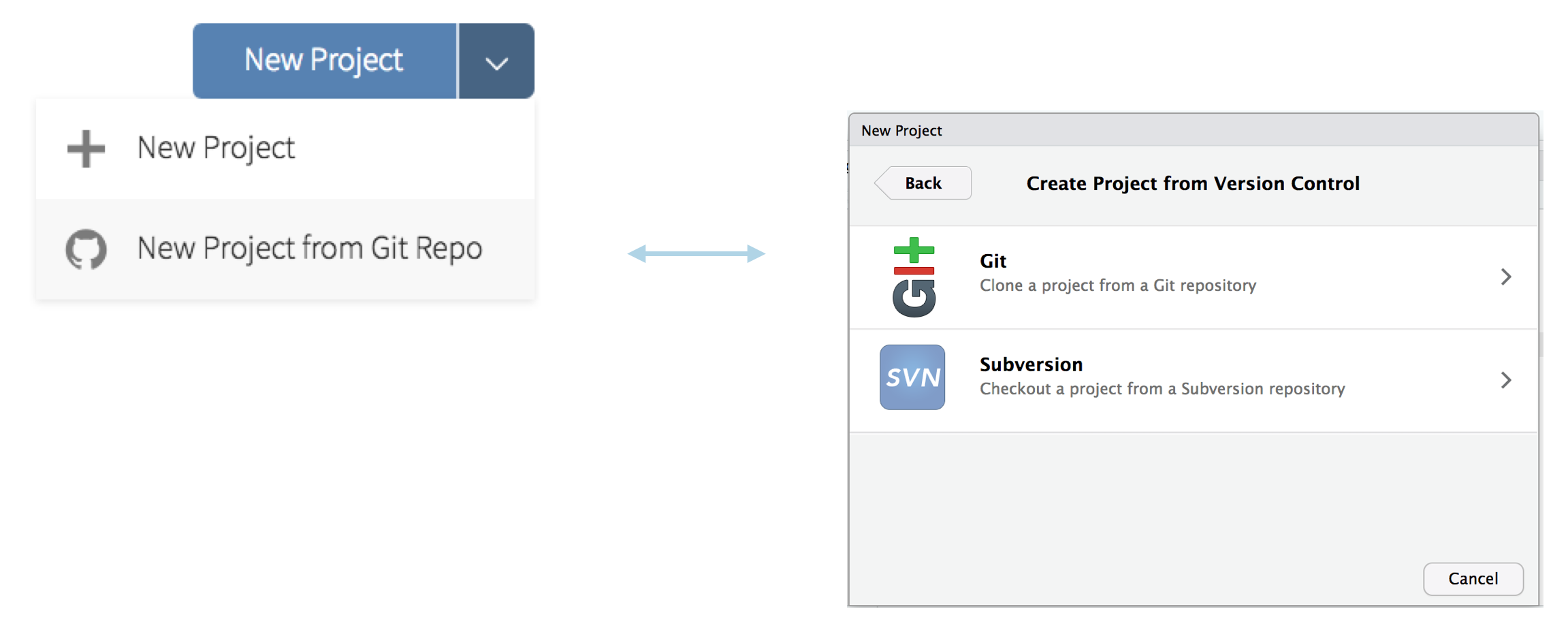The width and height of the screenshot is (1568, 626).
Task: Expand the Subversion option chevron
Action: tap(1506, 380)
